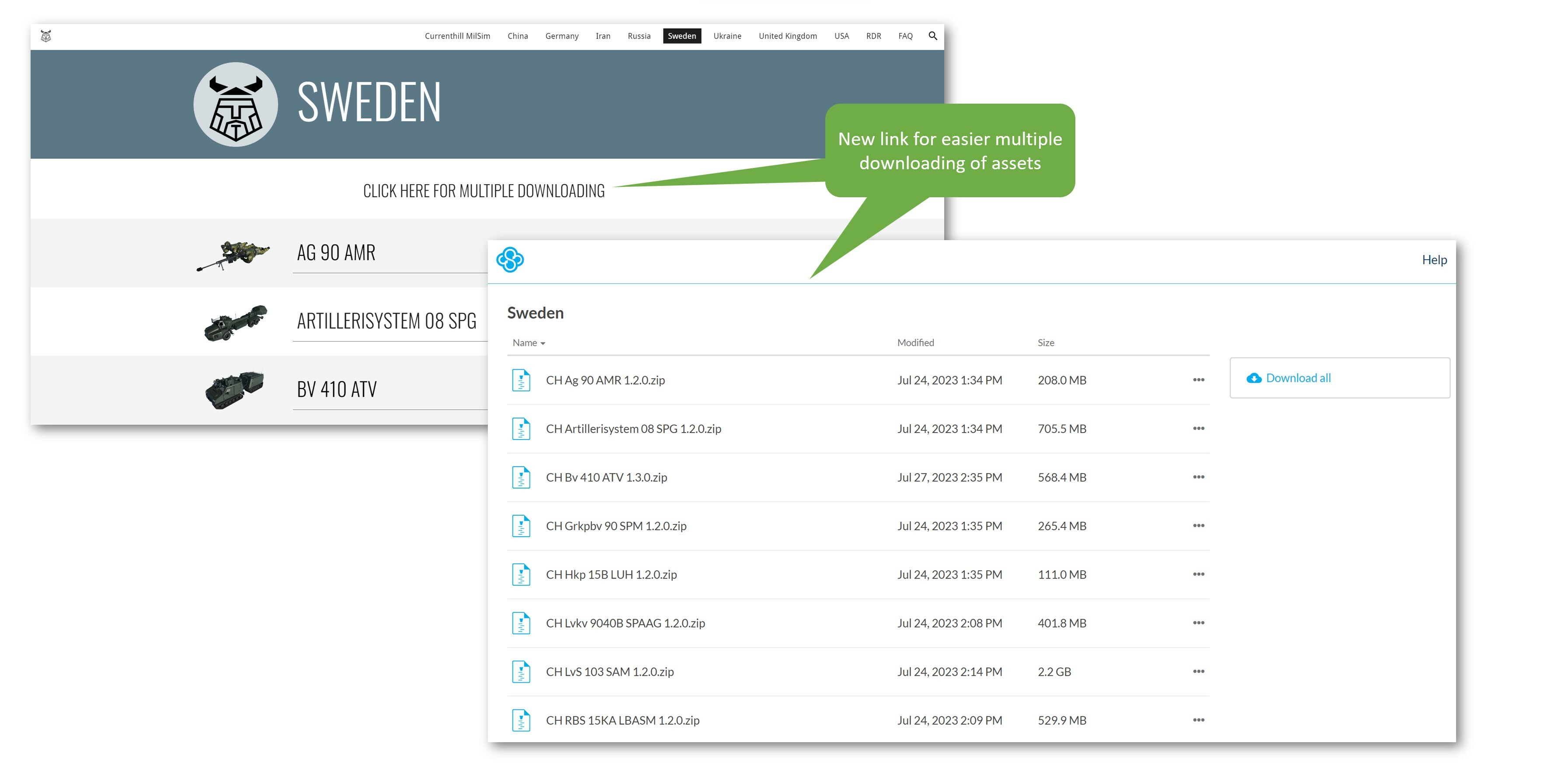Open the Russia nav menu item
This screenshot has width=1568, height=782.
tap(639, 36)
